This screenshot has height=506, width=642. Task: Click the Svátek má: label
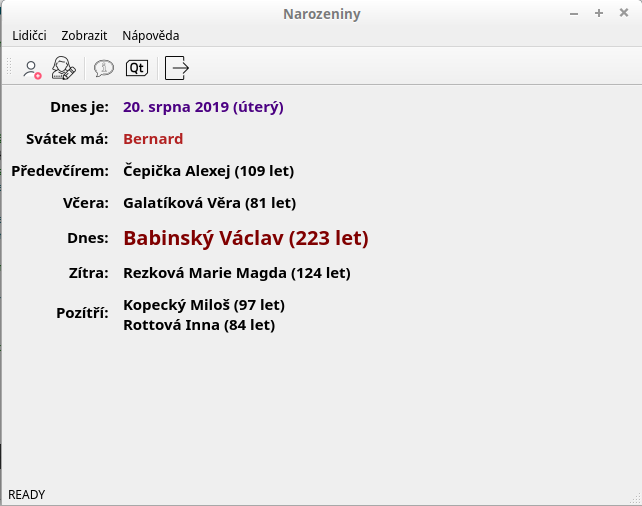click(x=67, y=139)
